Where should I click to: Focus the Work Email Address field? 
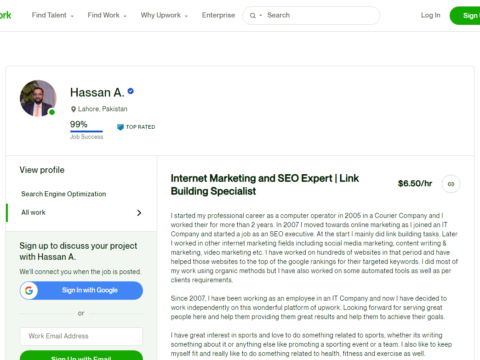[81, 336]
